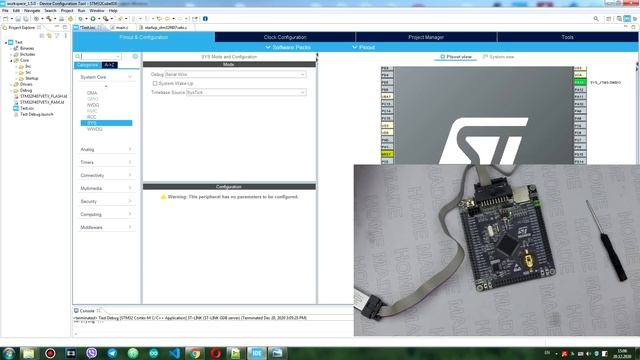
Task: Select IWDG in System Core list
Action: coord(93,105)
